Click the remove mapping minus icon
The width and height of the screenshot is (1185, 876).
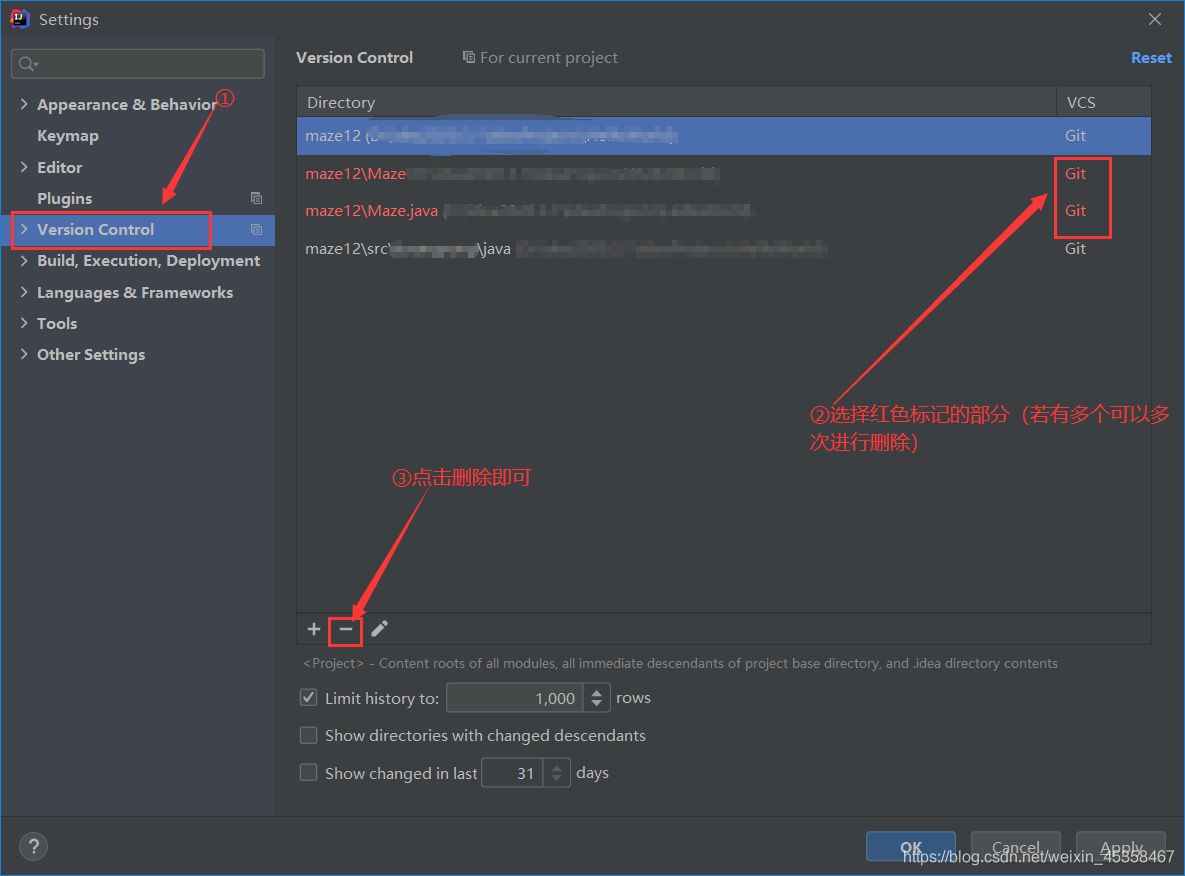[x=345, y=629]
